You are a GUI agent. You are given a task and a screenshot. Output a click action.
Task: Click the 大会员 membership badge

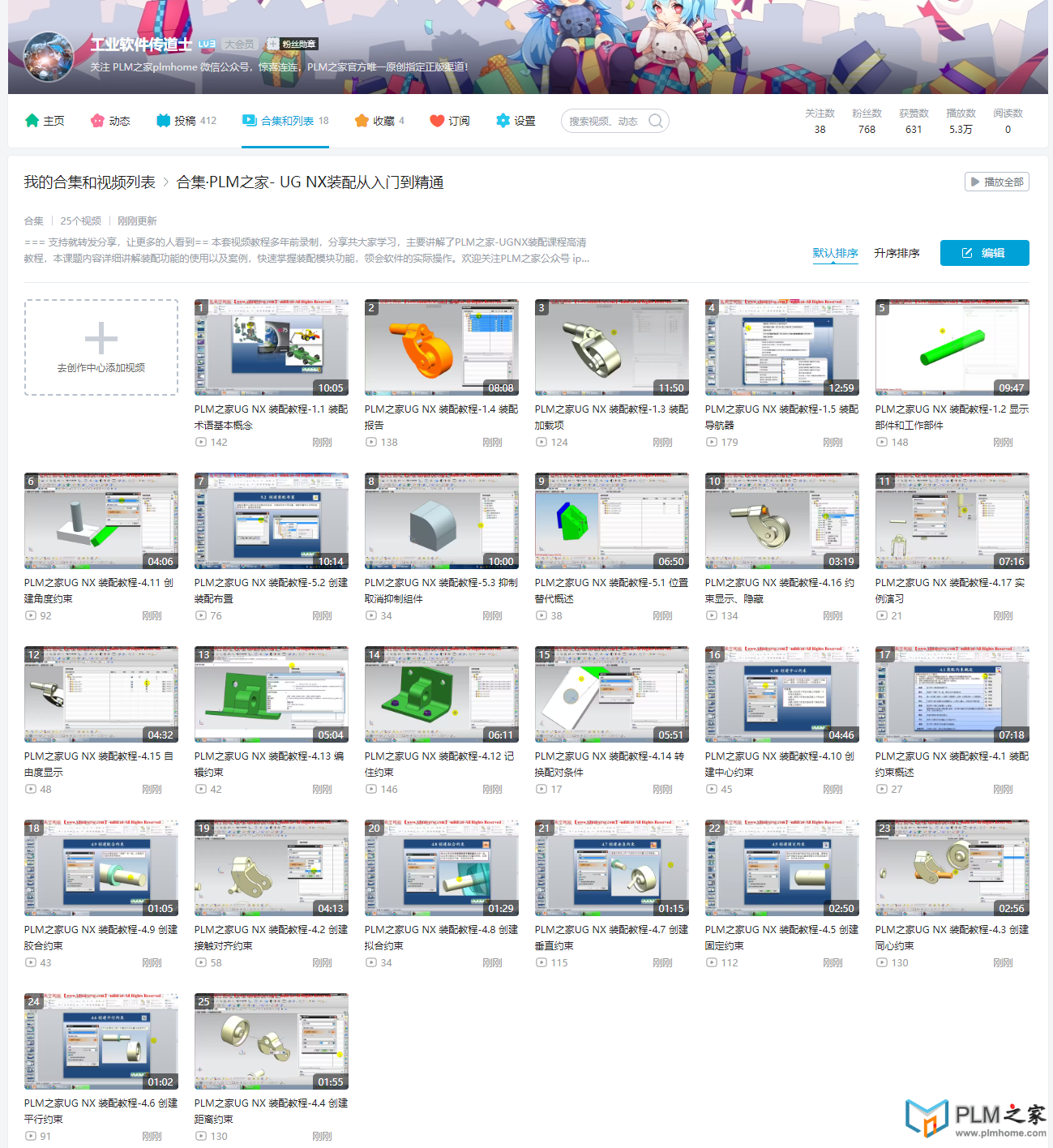[x=239, y=44]
